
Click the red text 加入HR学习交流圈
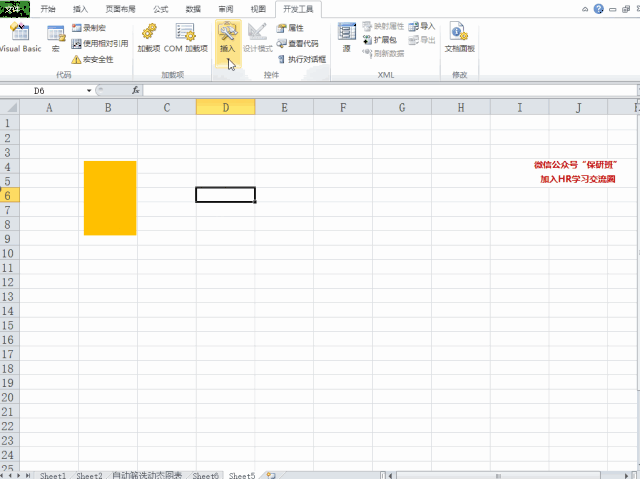point(578,179)
